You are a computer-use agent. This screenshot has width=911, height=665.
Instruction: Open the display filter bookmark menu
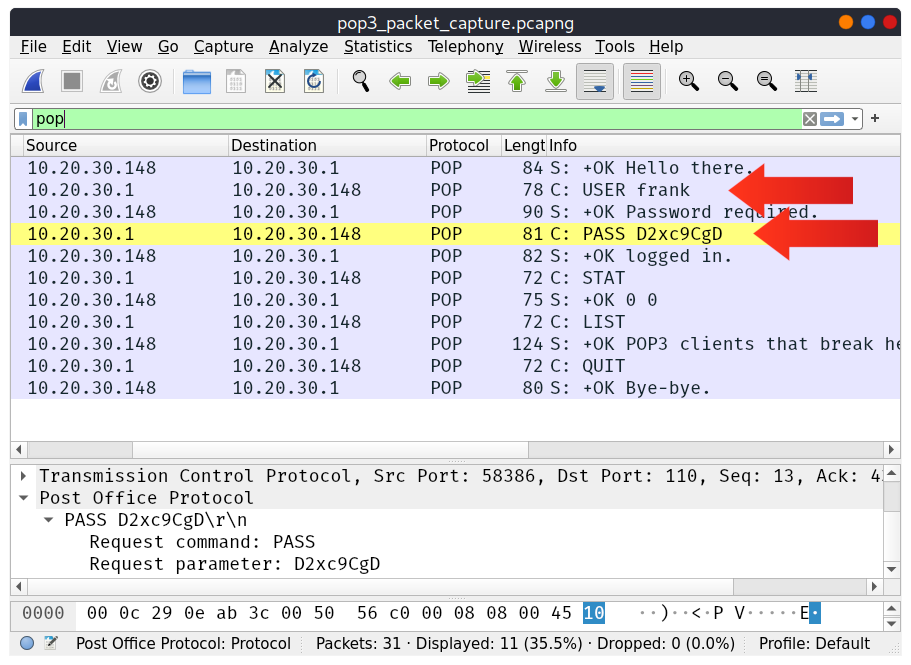[23, 119]
